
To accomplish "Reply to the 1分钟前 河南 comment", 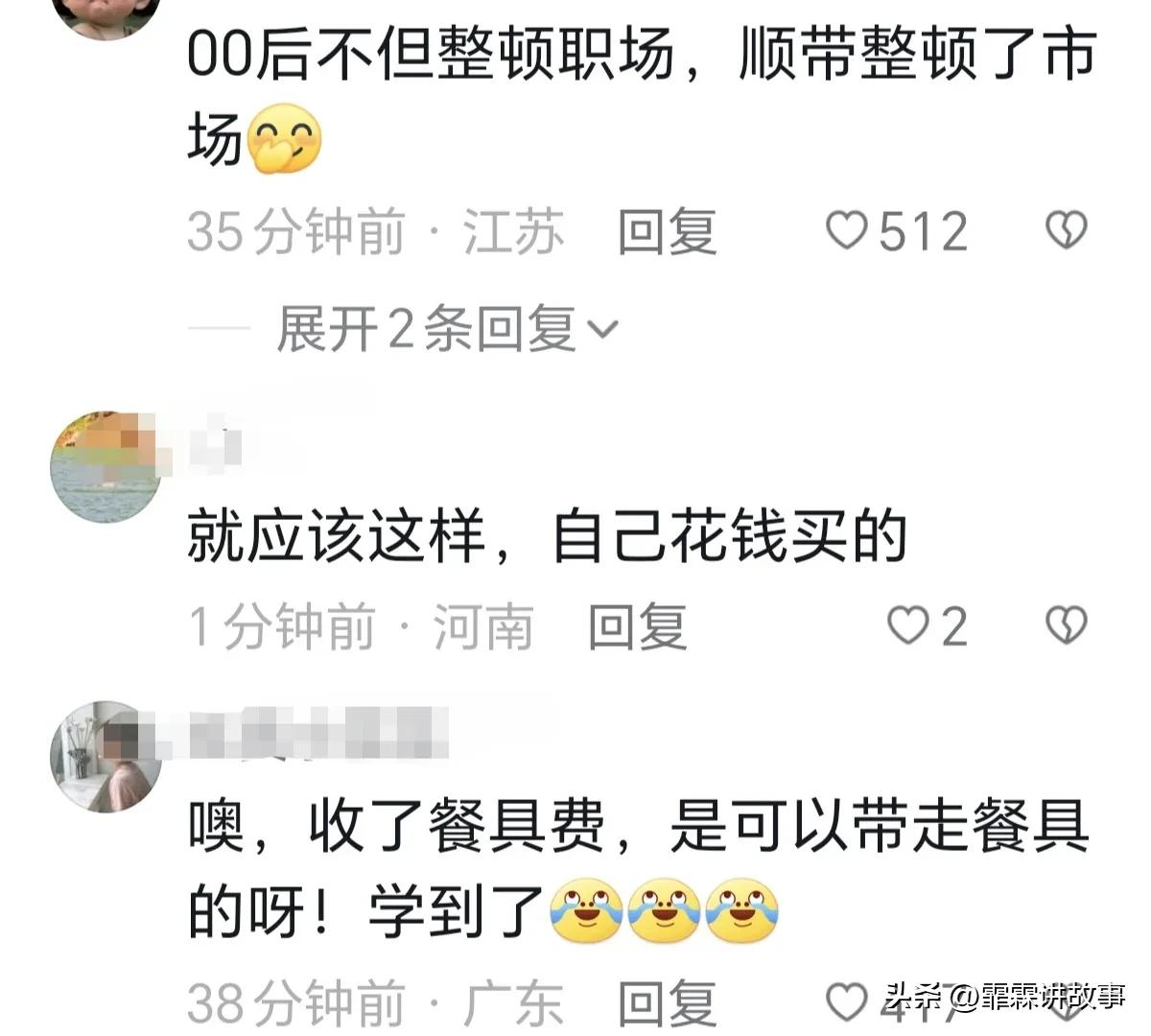I will pos(637,627).
